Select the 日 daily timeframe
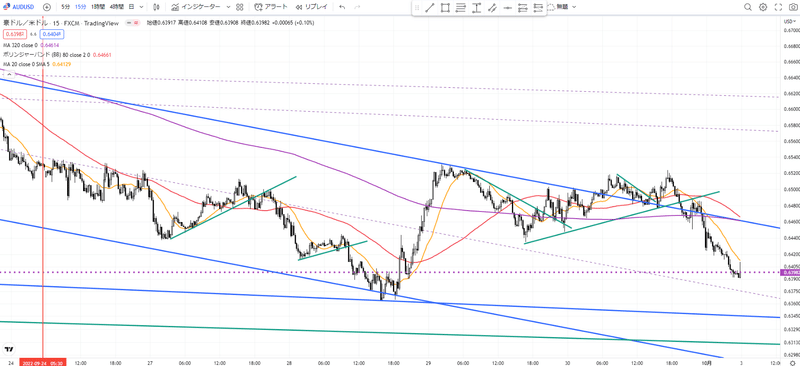Screen dimensions: 800x366 click(131, 7)
